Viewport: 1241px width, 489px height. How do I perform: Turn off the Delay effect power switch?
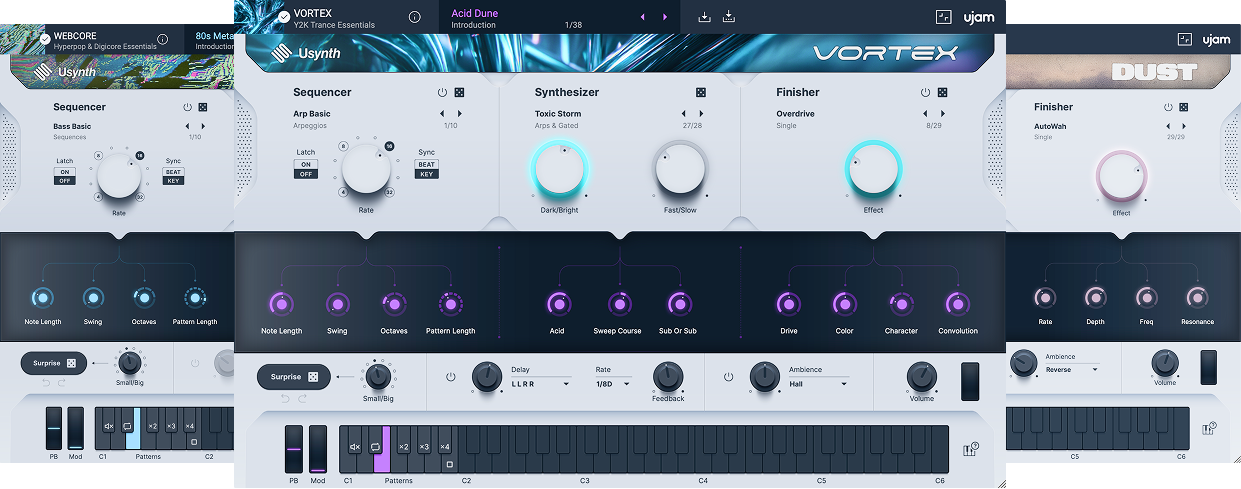pyautogui.click(x=451, y=377)
